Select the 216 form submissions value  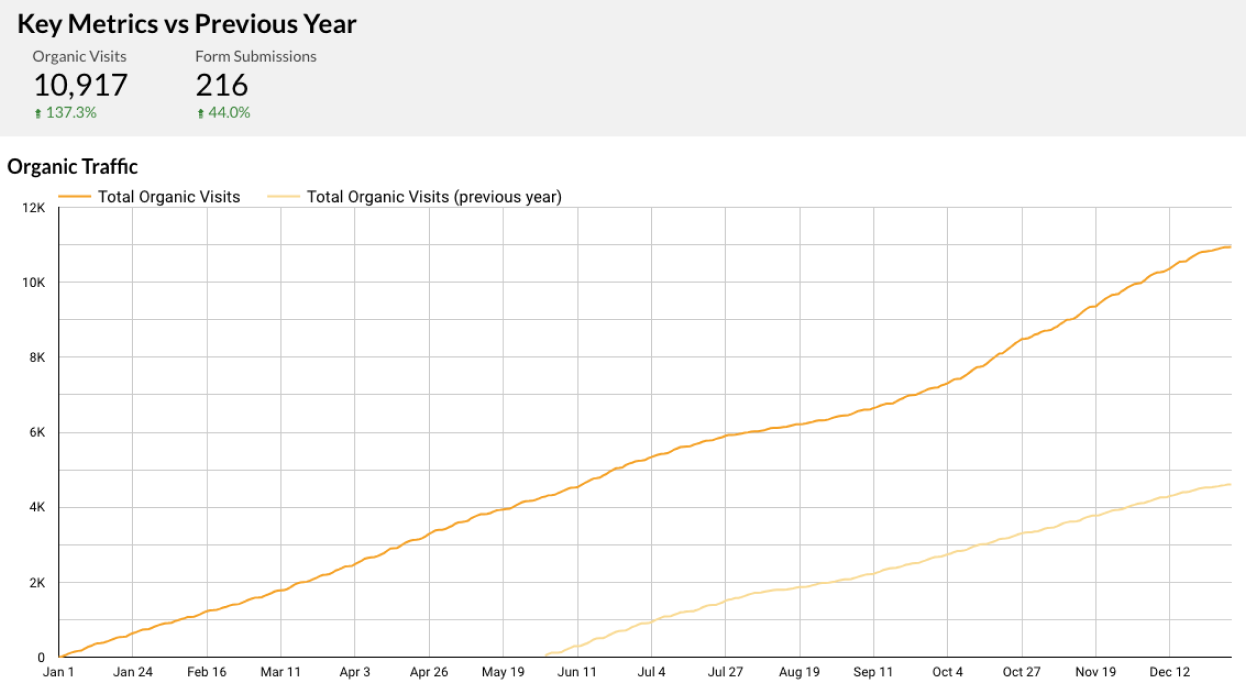click(221, 85)
